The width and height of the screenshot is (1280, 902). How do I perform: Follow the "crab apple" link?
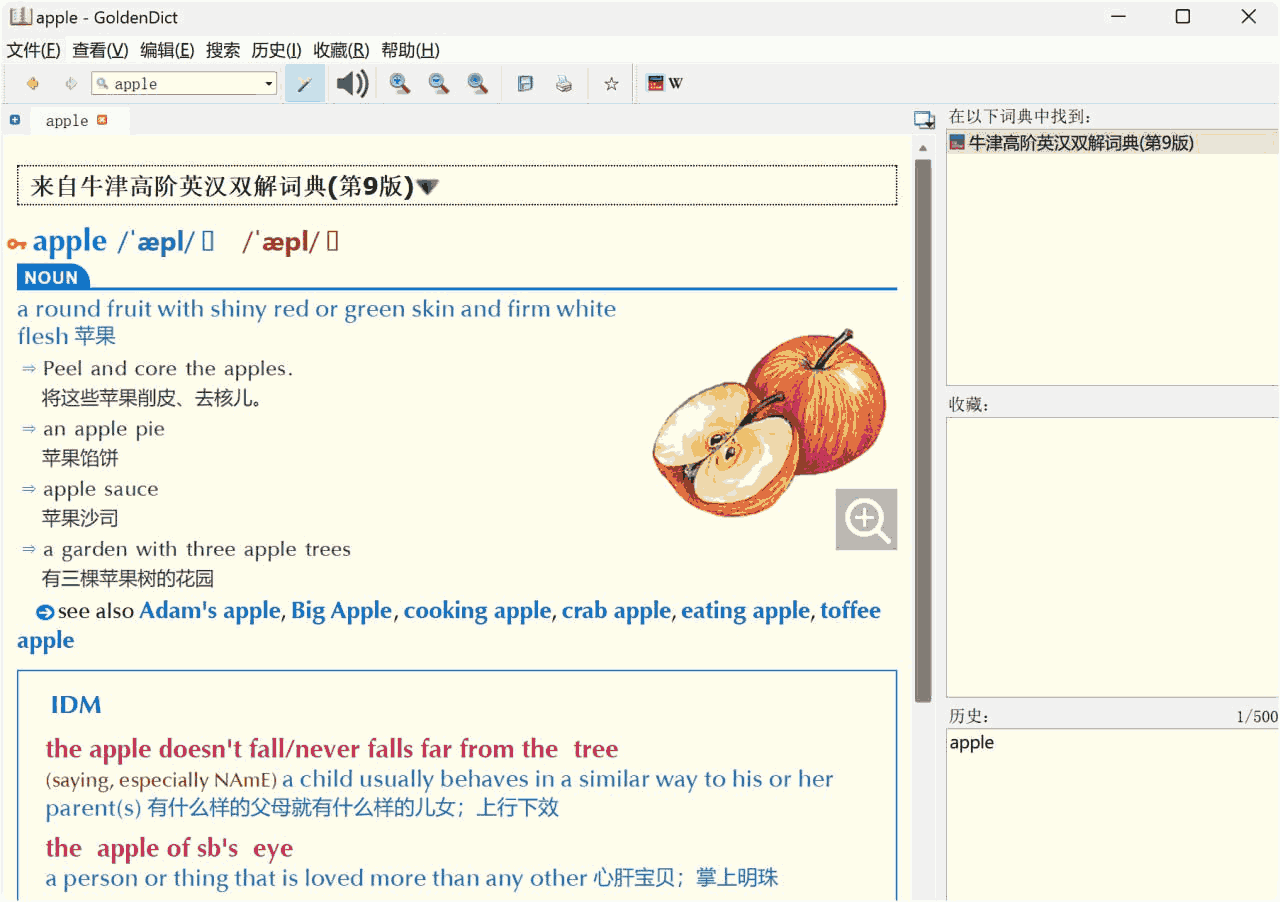[x=616, y=611]
